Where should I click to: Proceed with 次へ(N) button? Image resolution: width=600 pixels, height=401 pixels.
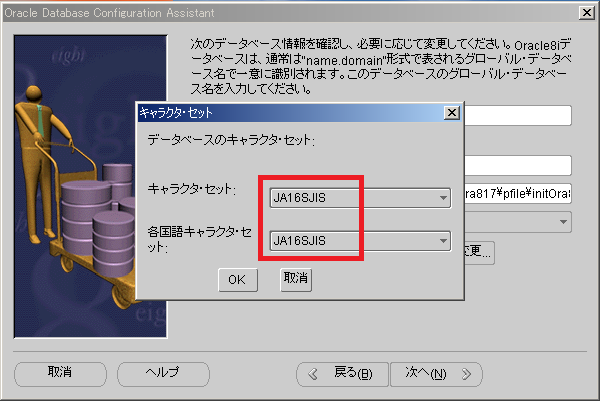pyautogui.click(x=436, y=373)
